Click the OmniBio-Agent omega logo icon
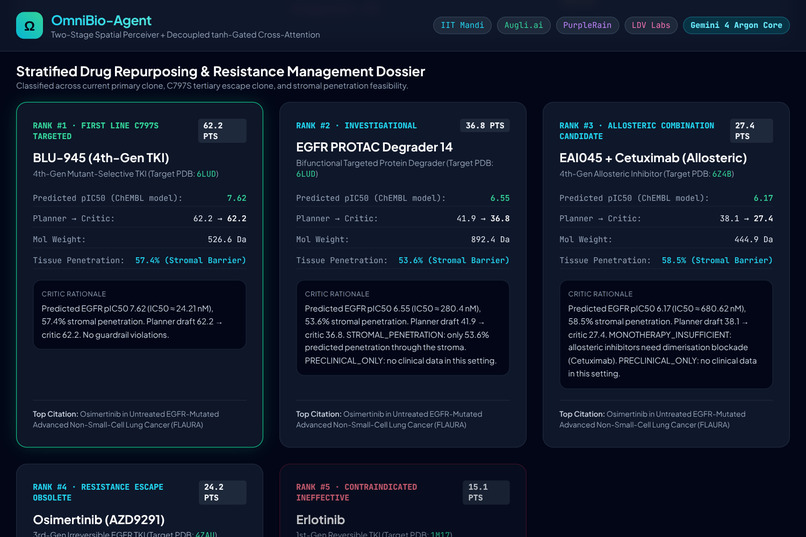806x537 pixels. (29, 25)
